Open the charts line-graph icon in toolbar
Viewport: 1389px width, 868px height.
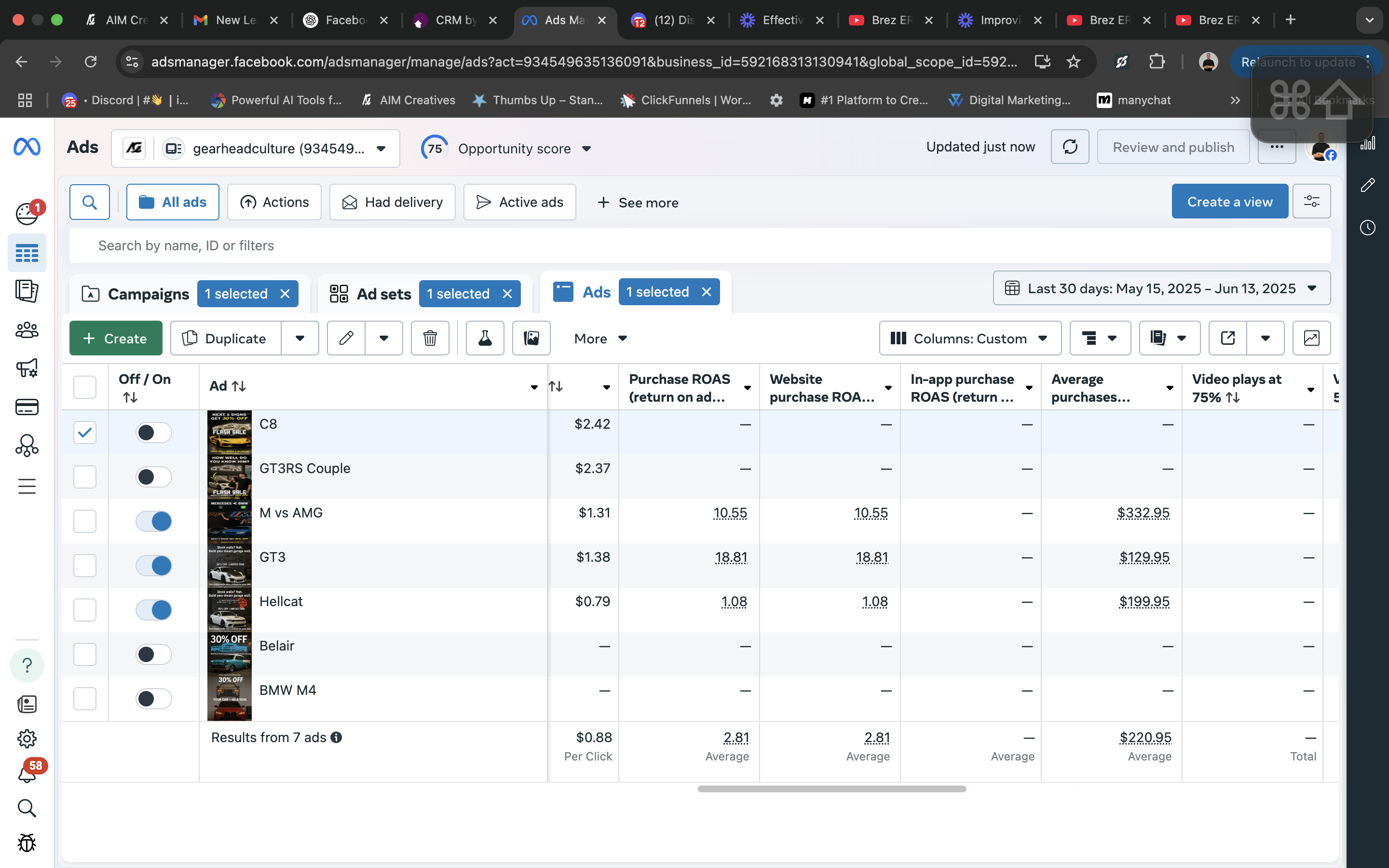[1311, 338]
